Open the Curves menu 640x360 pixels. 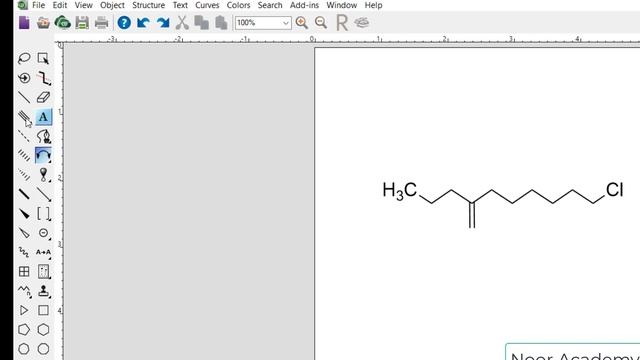(x=207, y=5)
